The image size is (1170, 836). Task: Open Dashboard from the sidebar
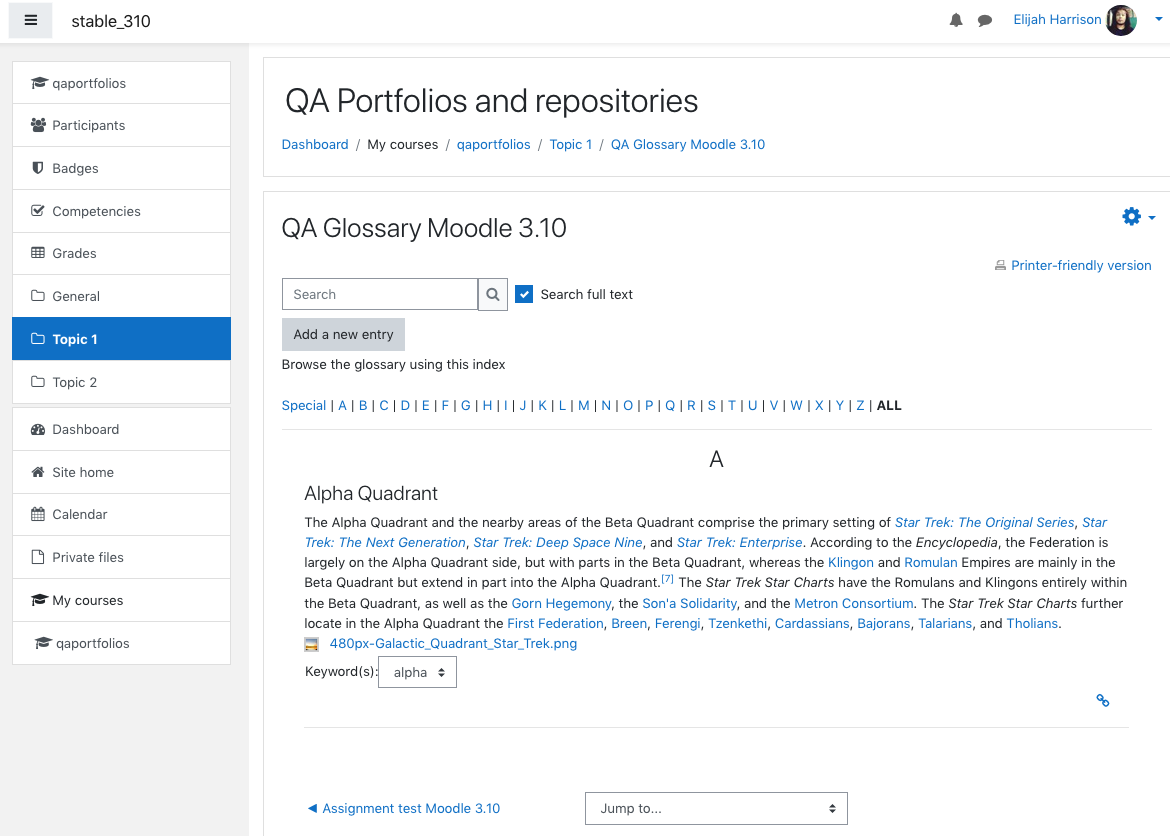click(122, 429)
